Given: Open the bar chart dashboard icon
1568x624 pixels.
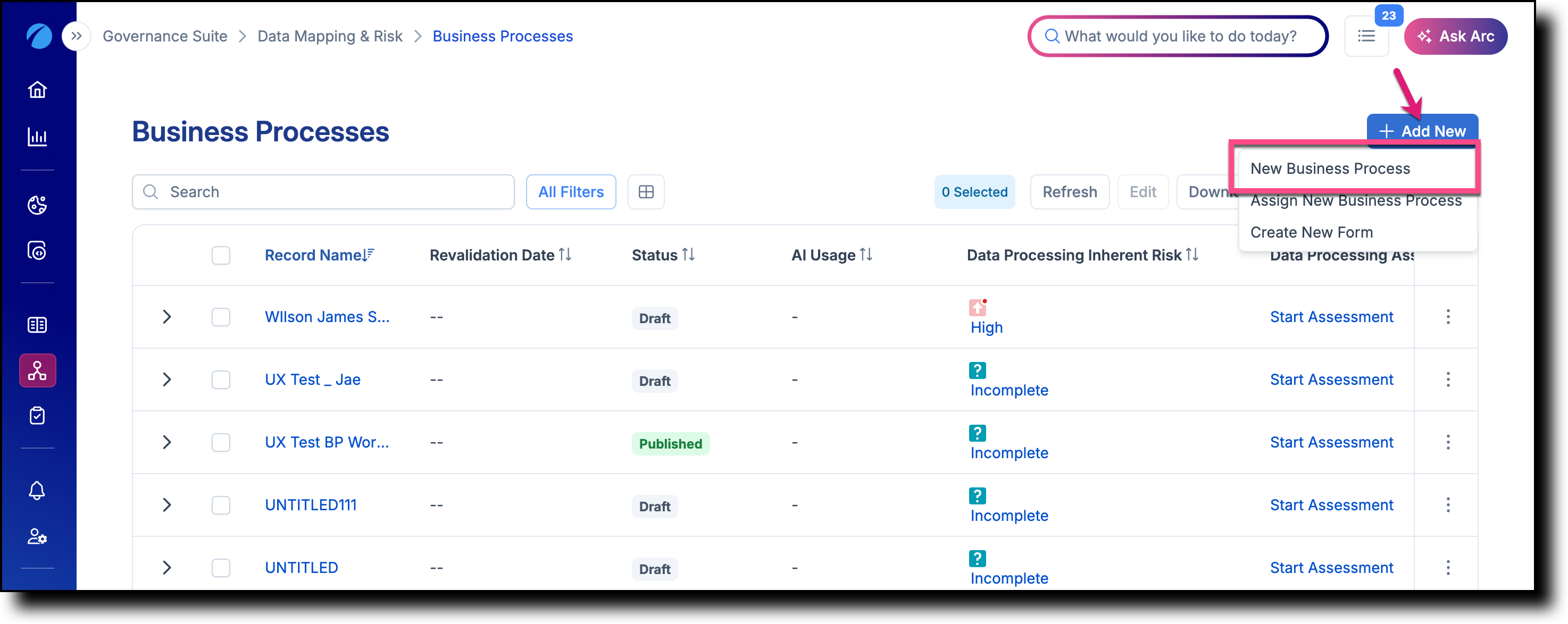Looking at the screenshot, I should 37,137.
